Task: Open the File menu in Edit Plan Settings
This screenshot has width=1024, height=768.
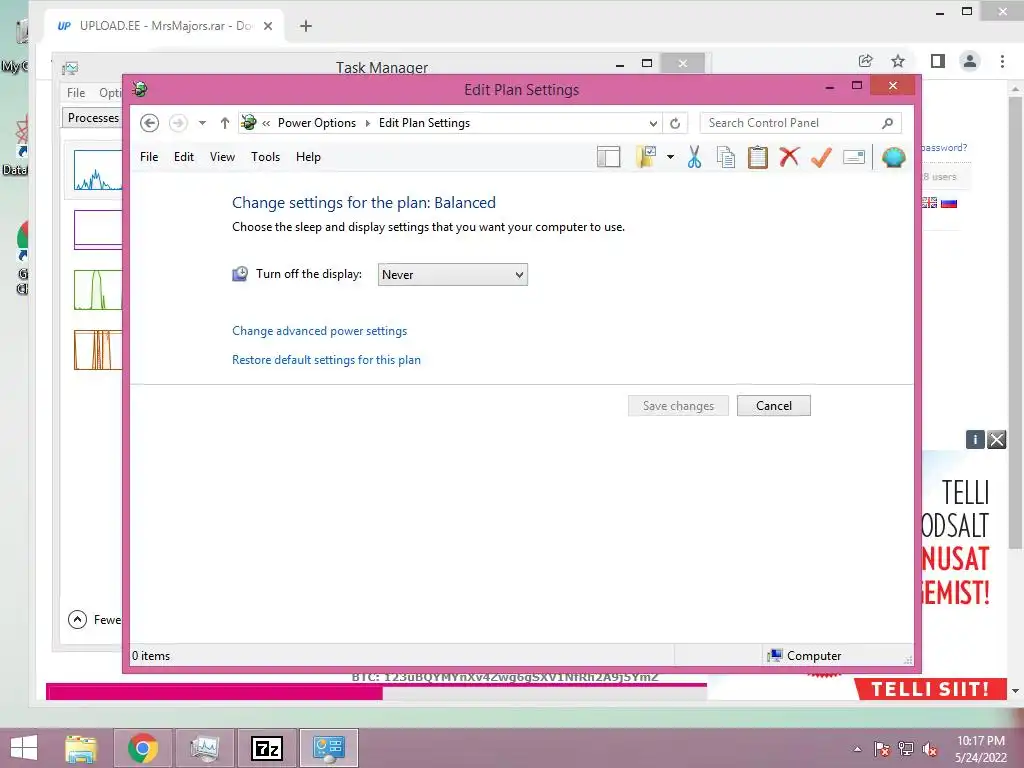Action: pyautogui.click(x=149, y=157)
